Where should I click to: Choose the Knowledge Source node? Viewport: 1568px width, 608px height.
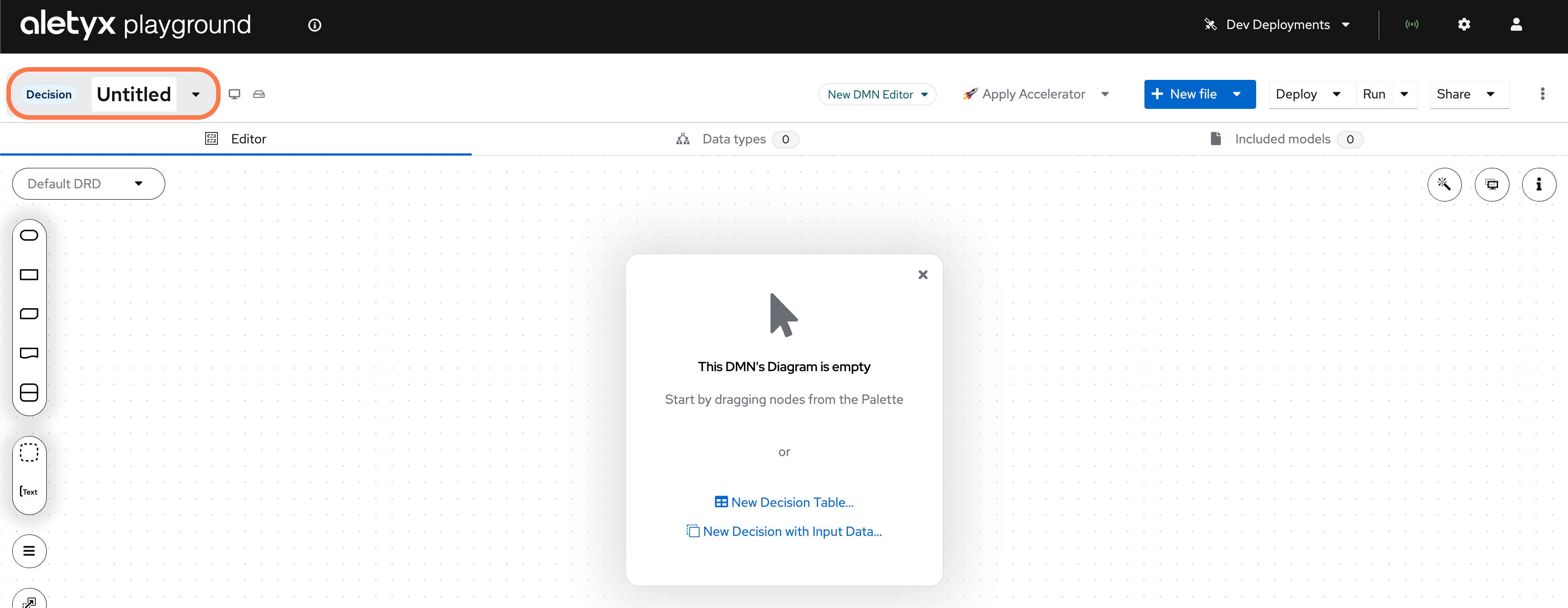tap(29, 353)
